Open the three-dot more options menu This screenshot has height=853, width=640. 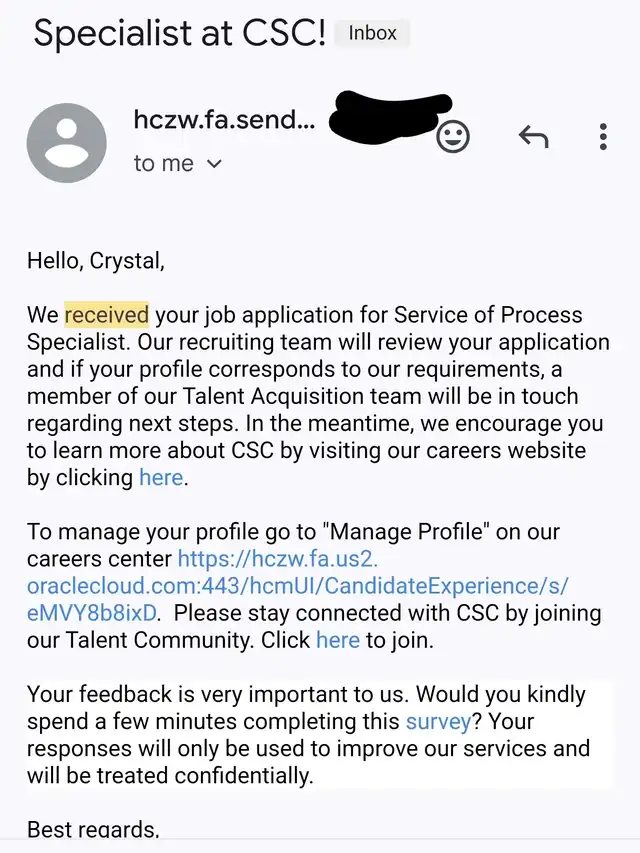click(603, 137)
